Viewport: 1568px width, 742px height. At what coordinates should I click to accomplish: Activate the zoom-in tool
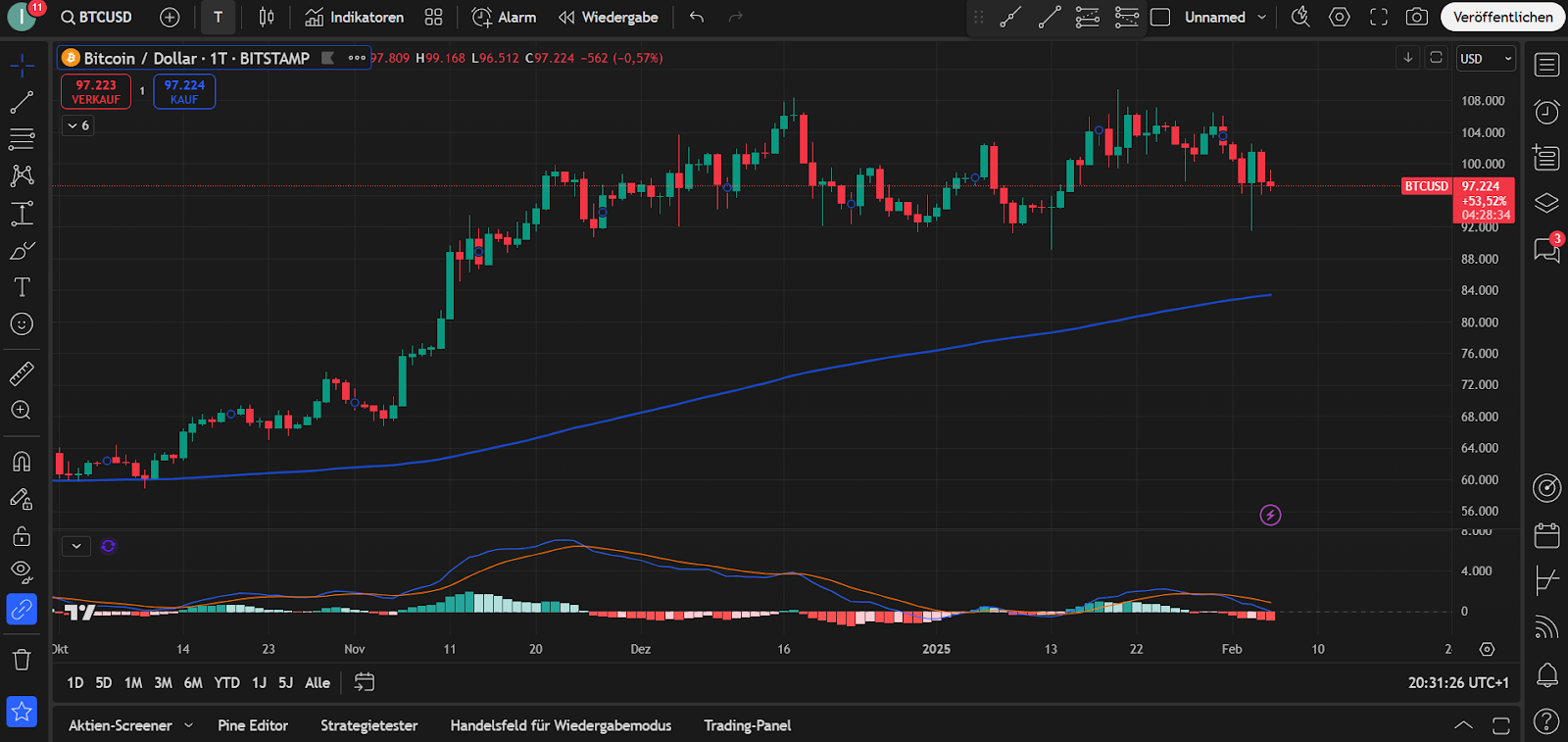point(22,411)
